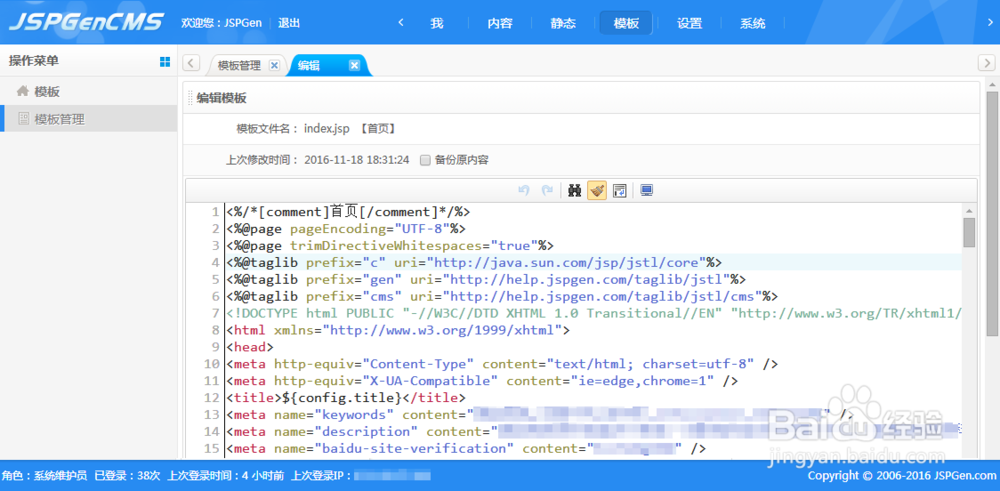This screenshot has width=1000, height=491.
Task: Enable 备份原内容 checkbox
Action: tap(425, 160)
